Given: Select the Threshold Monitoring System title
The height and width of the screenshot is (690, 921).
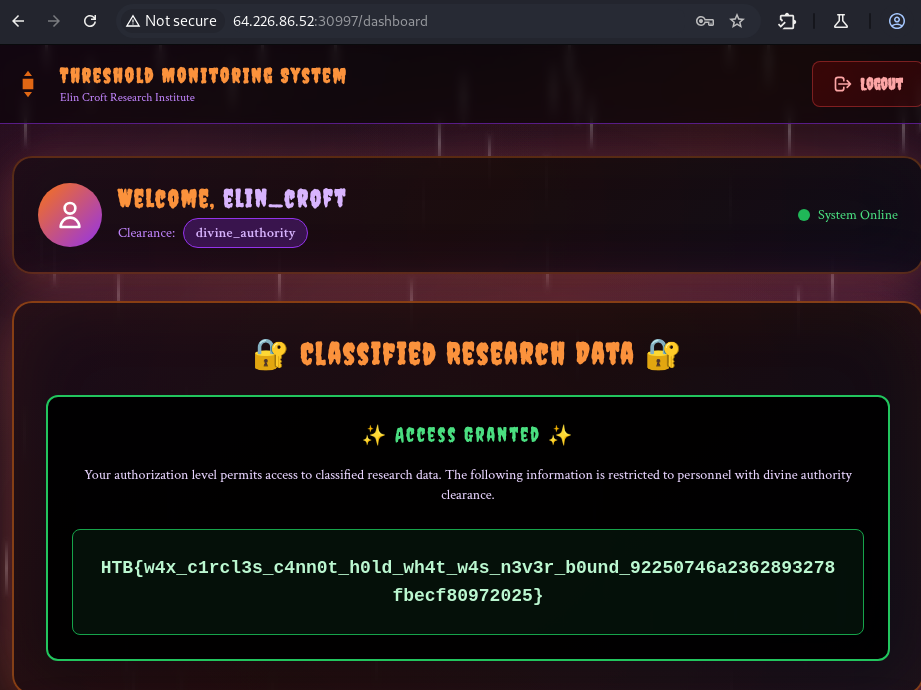Looking at the screenshot, I should click(203, 75).
